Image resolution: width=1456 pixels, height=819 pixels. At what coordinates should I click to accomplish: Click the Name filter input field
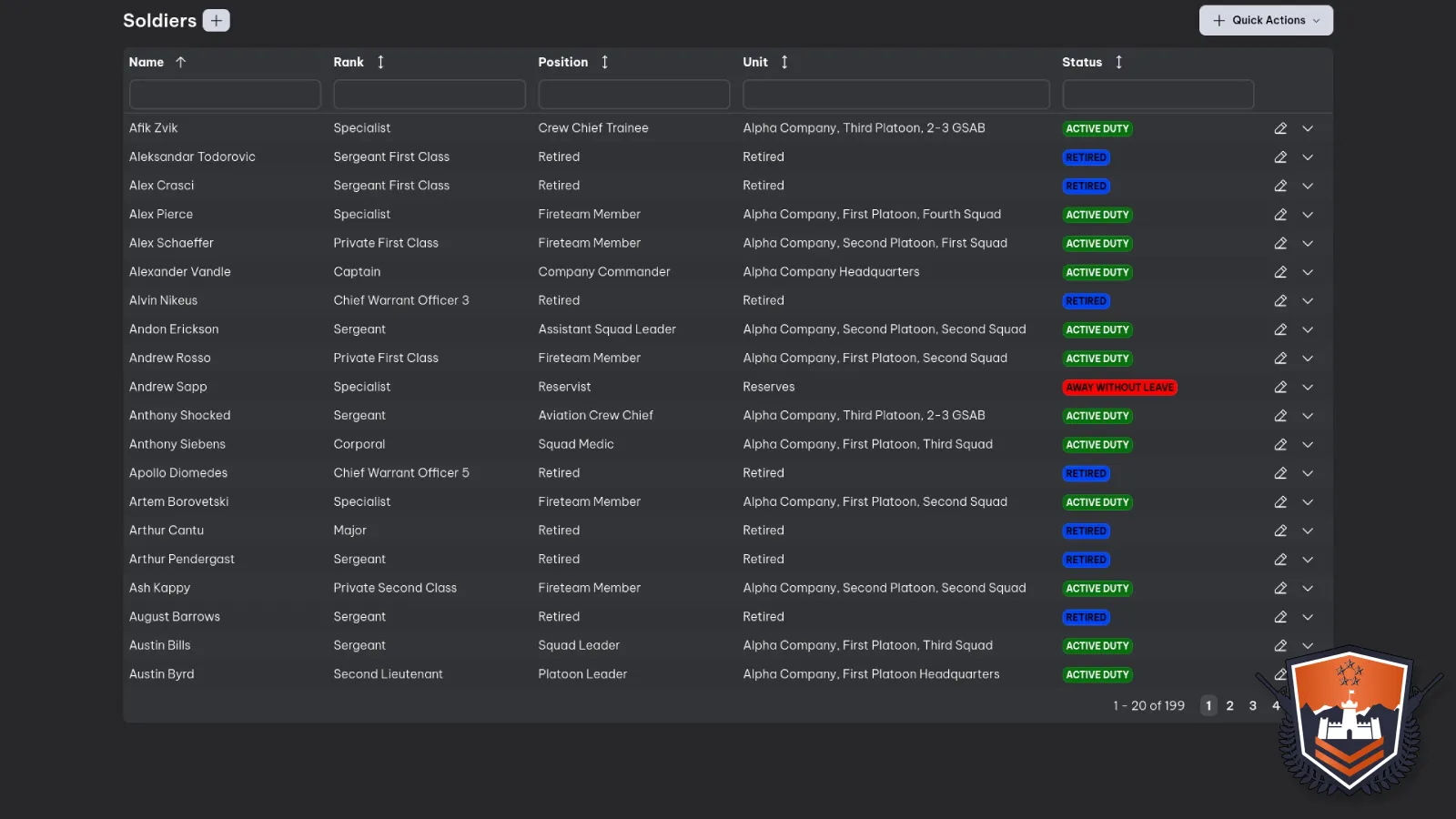point(225,95)
